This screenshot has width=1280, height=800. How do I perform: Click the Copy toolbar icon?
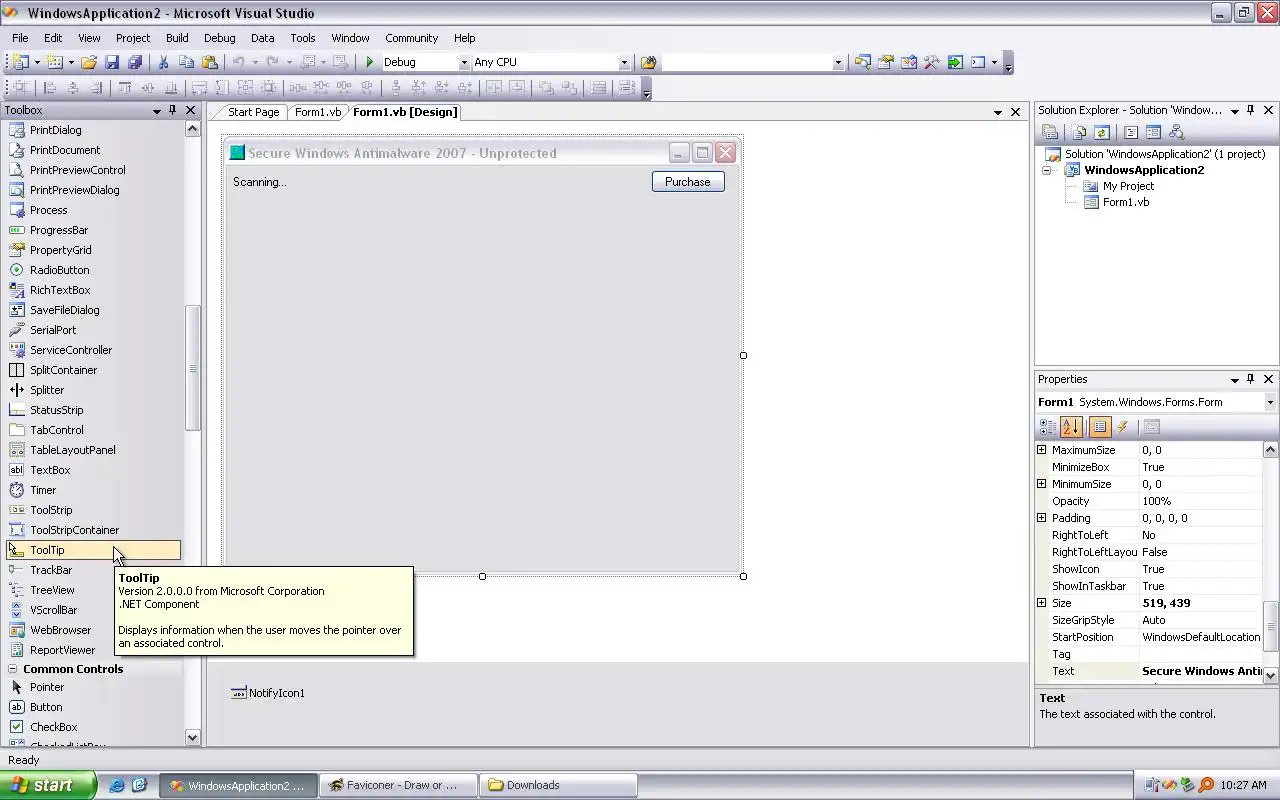click(186, 62)
